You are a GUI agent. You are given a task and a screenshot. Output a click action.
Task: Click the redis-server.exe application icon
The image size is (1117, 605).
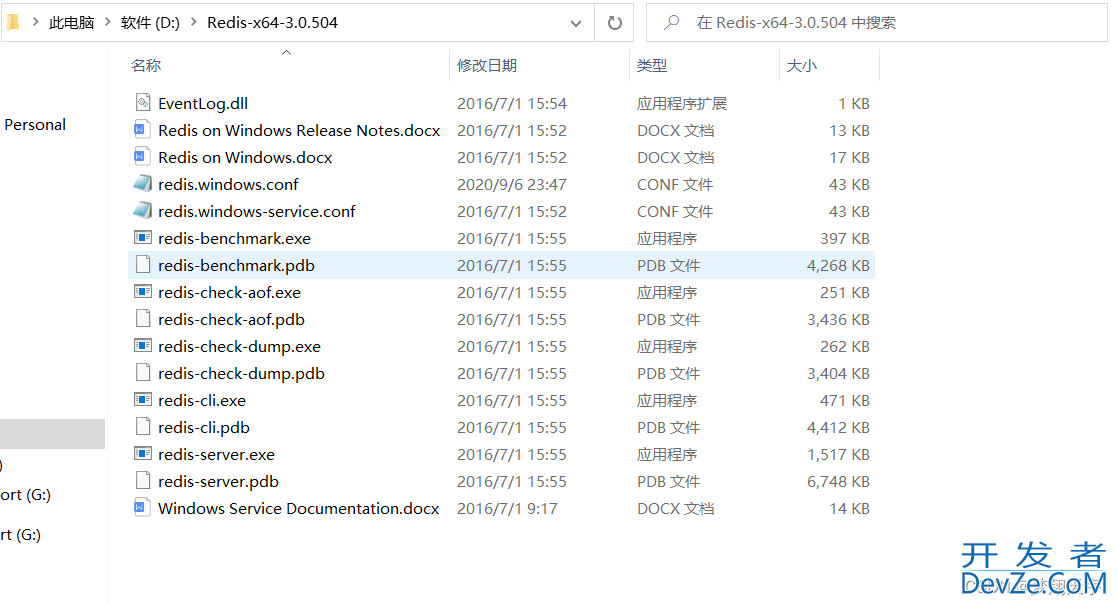142,454
